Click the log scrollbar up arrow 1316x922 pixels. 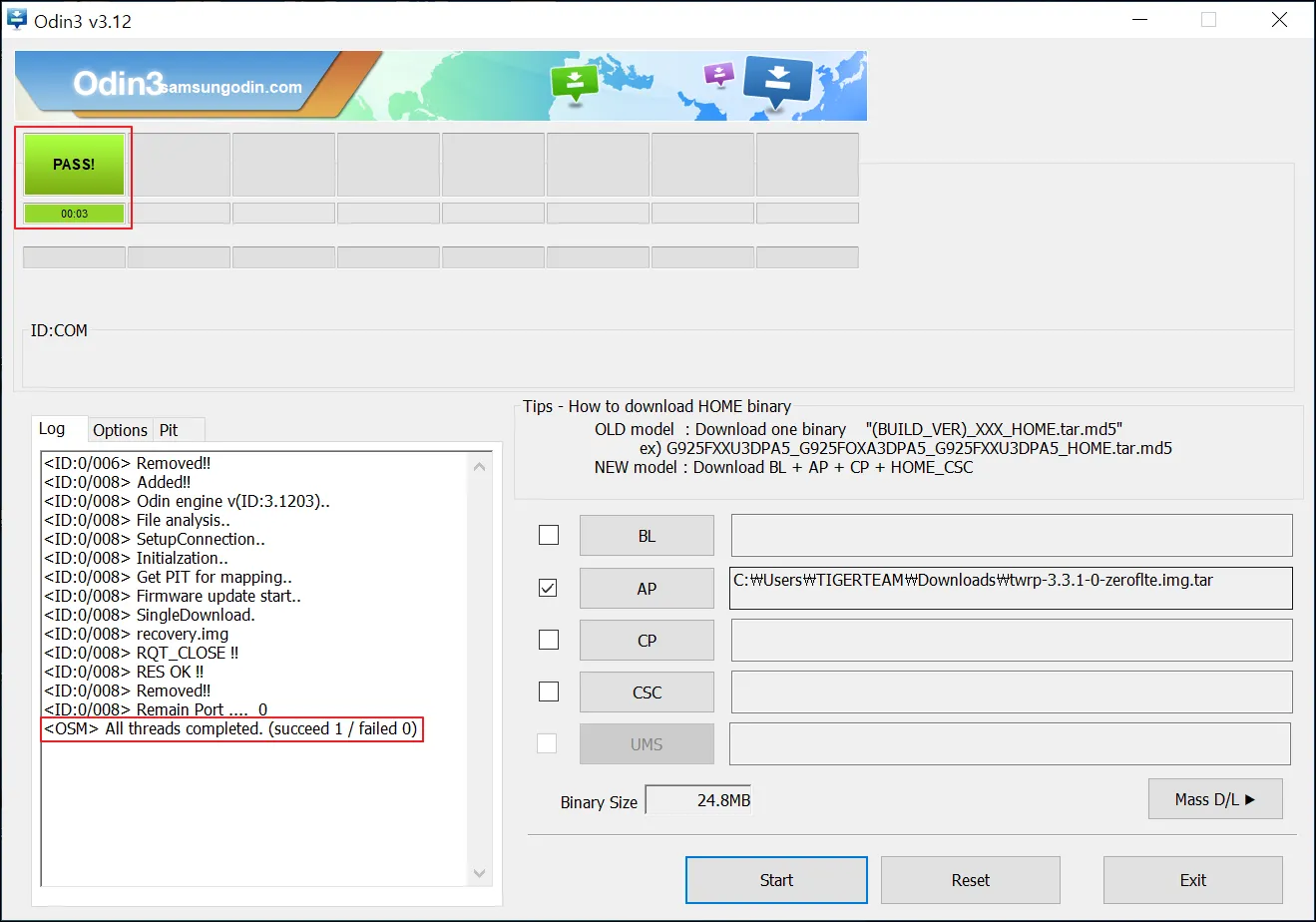click(x=480, y=466)
